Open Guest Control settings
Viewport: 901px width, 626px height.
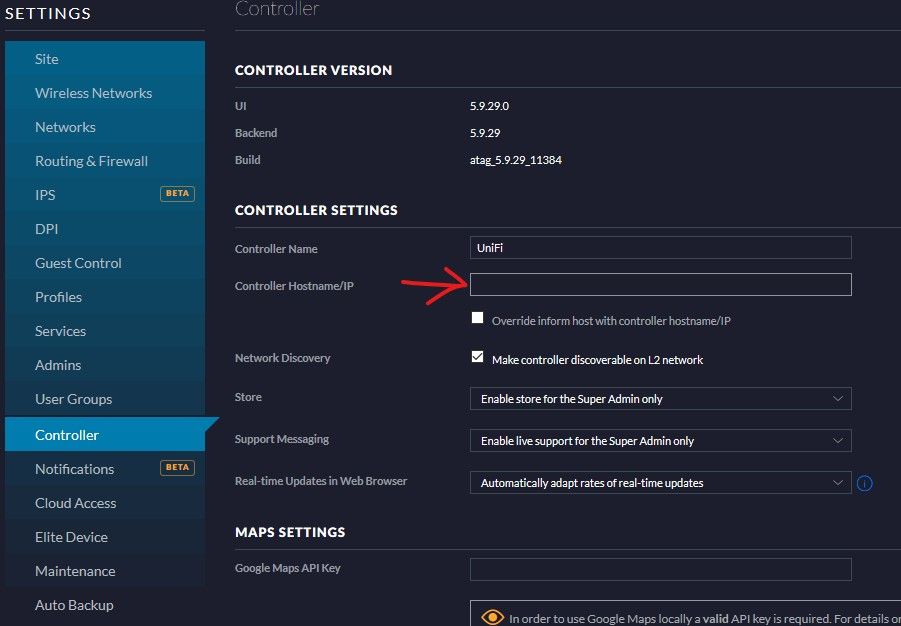tap(105, 263)
